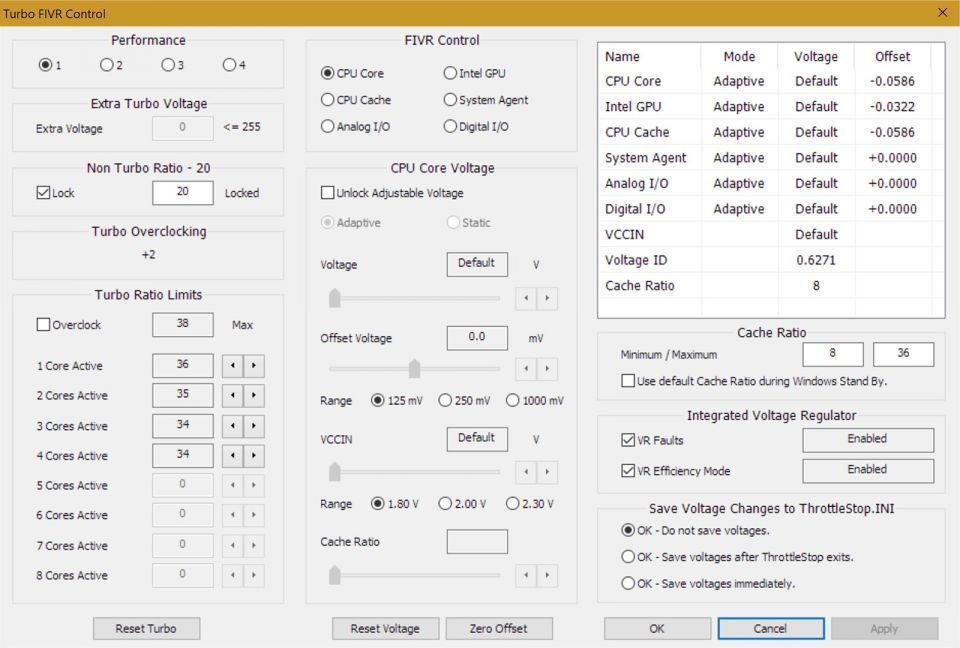This screenshot has height=648, width=960.
Task: Click the Cache Ratio Maximum input field
Action: pyautogui.click(x=903, y=353)
